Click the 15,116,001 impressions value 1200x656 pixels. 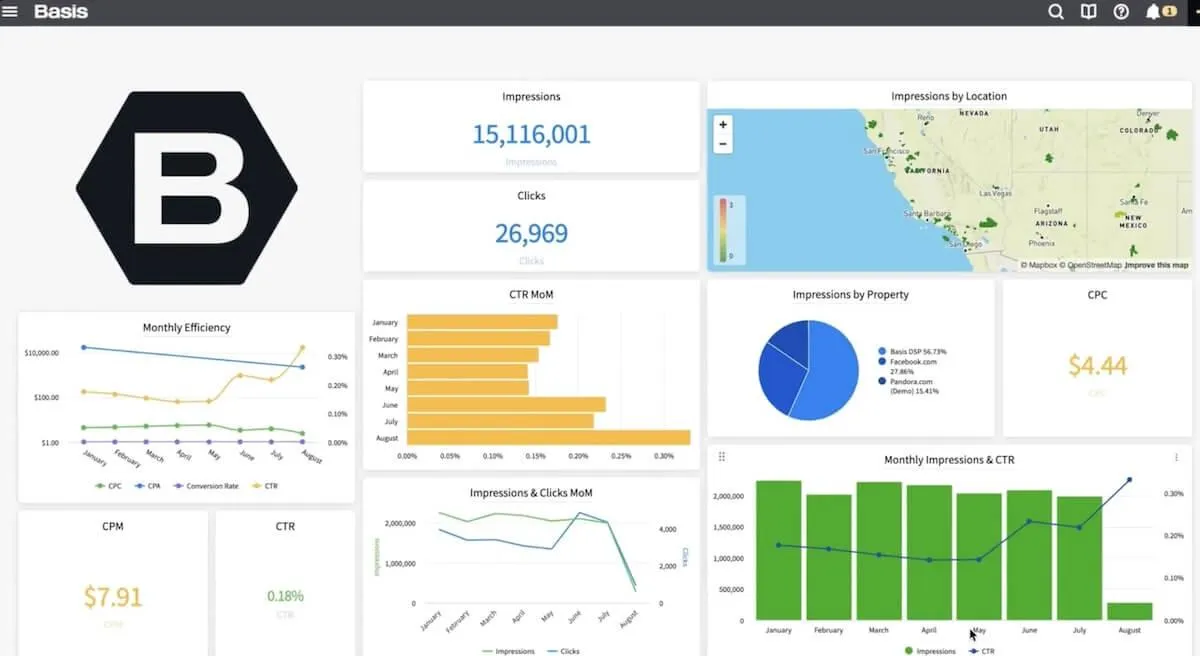(x=531, y=134)
